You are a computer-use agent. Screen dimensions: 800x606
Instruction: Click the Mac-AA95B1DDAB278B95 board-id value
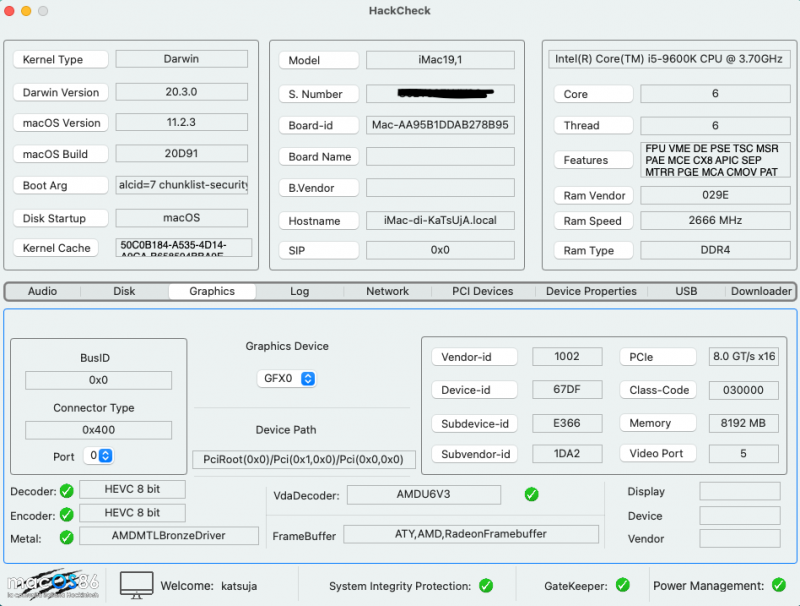[x=440, y=125]
